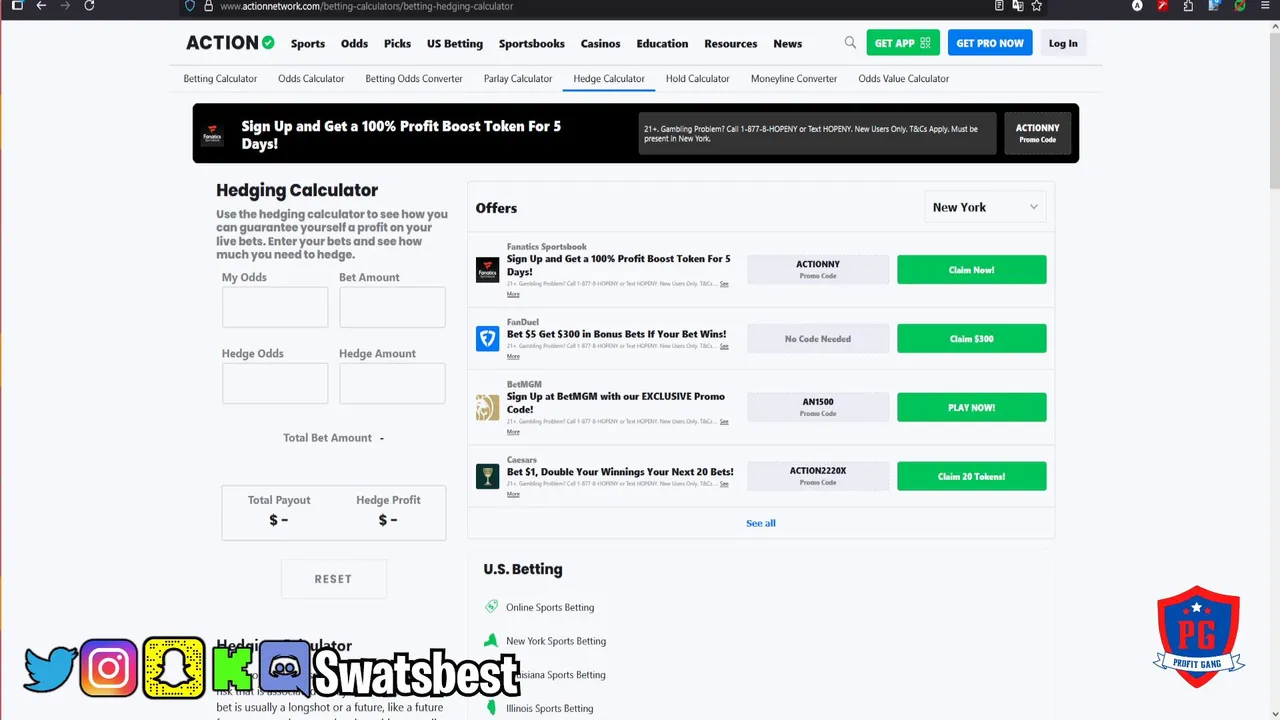Click the BetMGM lion logo
1280x720 pixels.
(x=487, y=407)
